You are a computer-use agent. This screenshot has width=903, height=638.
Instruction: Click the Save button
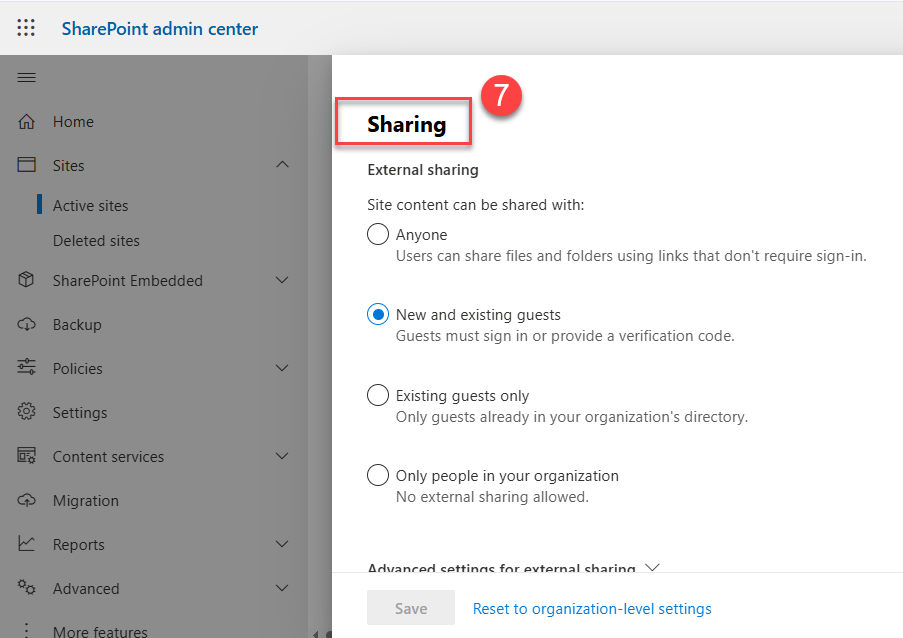[x=411, y=607]
